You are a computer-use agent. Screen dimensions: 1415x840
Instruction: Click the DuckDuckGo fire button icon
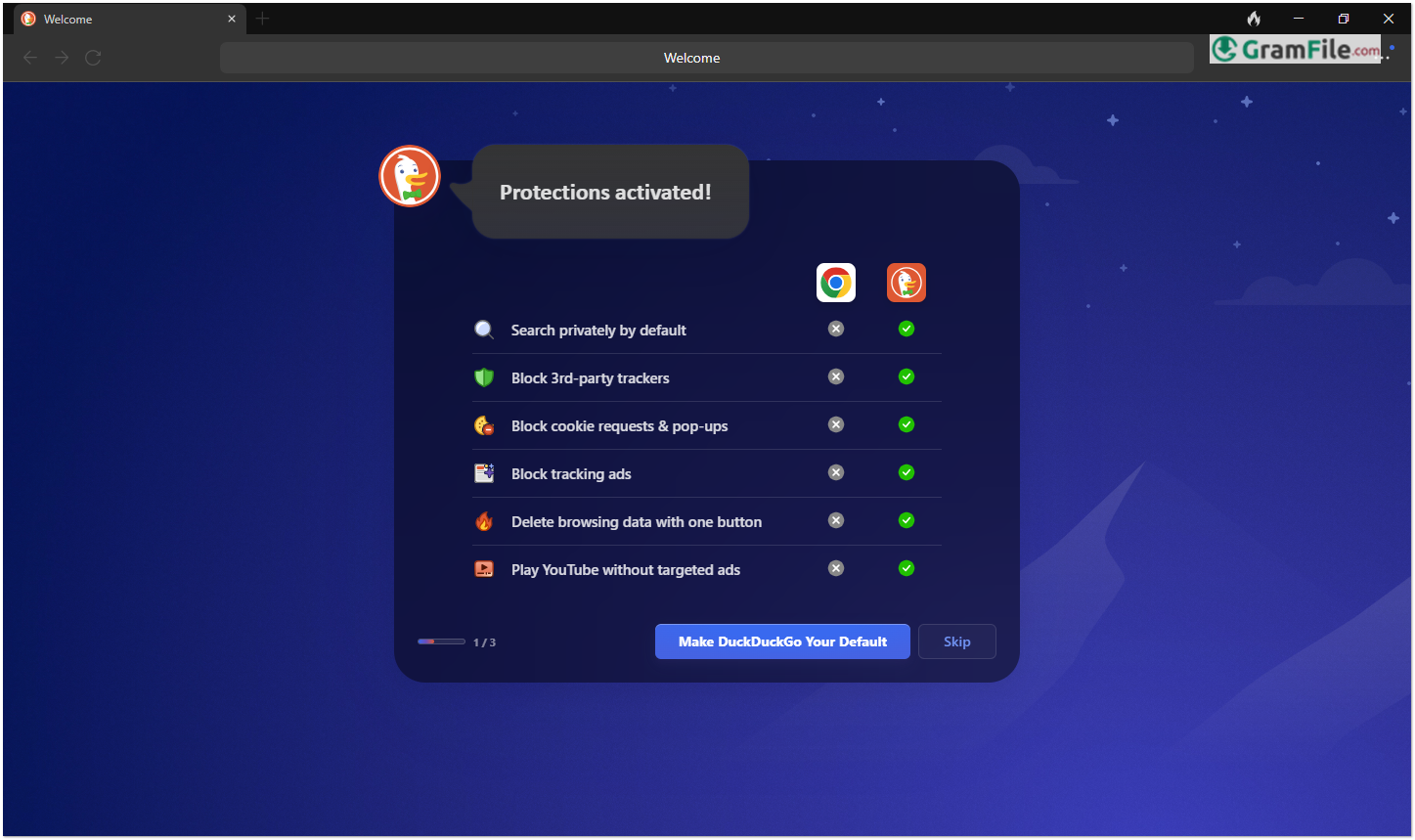click(x=1254, y=19)
